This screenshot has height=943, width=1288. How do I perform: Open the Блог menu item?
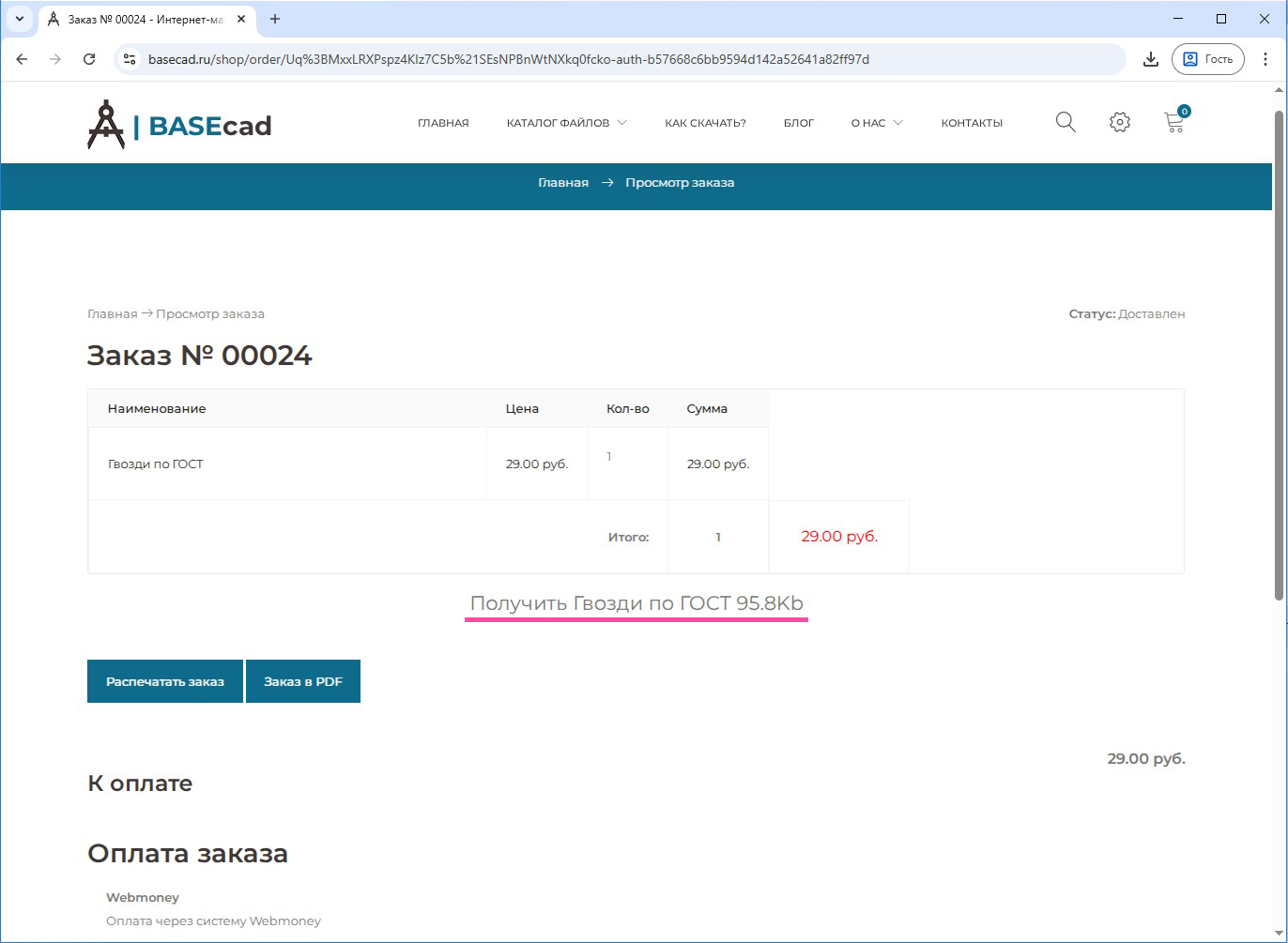point(799,123)
